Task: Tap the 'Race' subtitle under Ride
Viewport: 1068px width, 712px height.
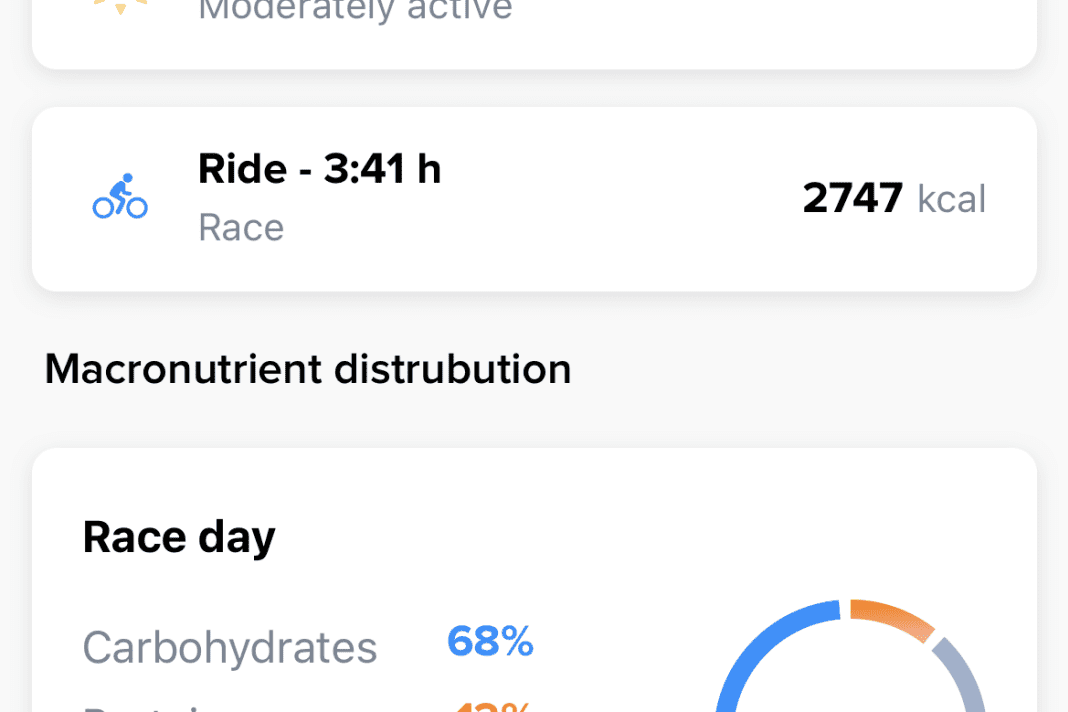Action: tap(241, 227)
